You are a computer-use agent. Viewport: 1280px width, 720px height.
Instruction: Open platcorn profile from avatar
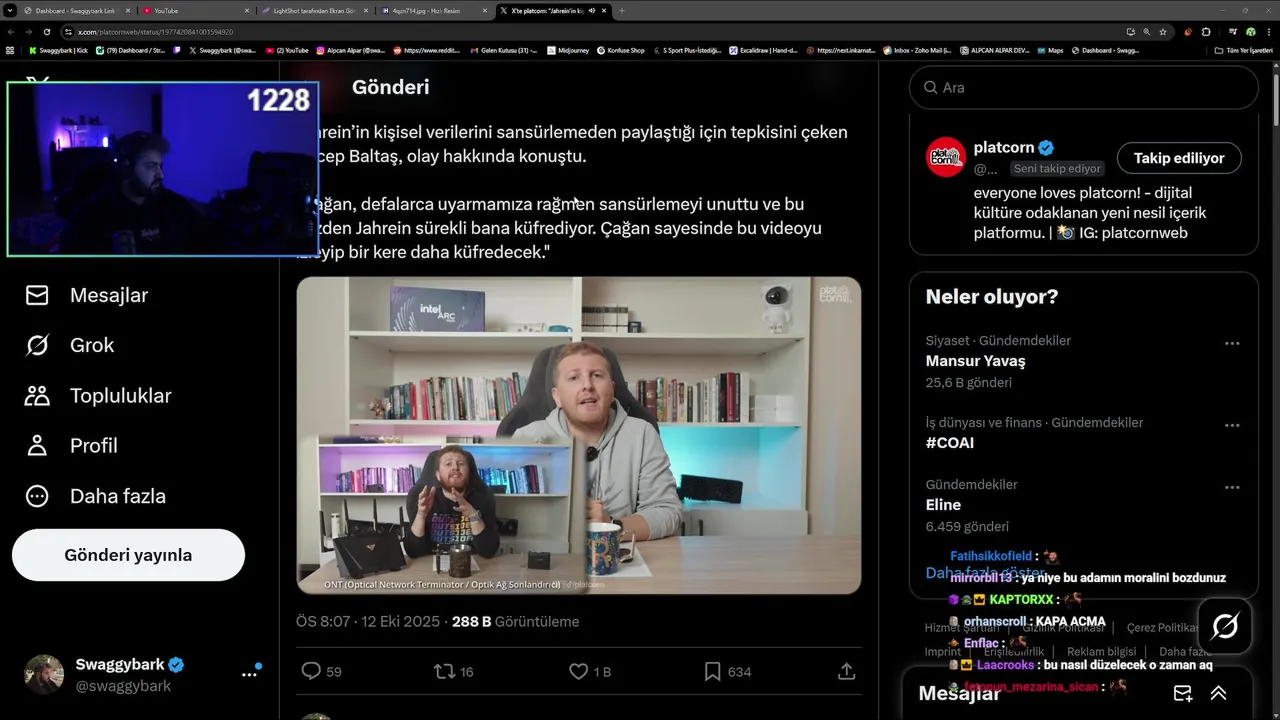pos(945,157)
